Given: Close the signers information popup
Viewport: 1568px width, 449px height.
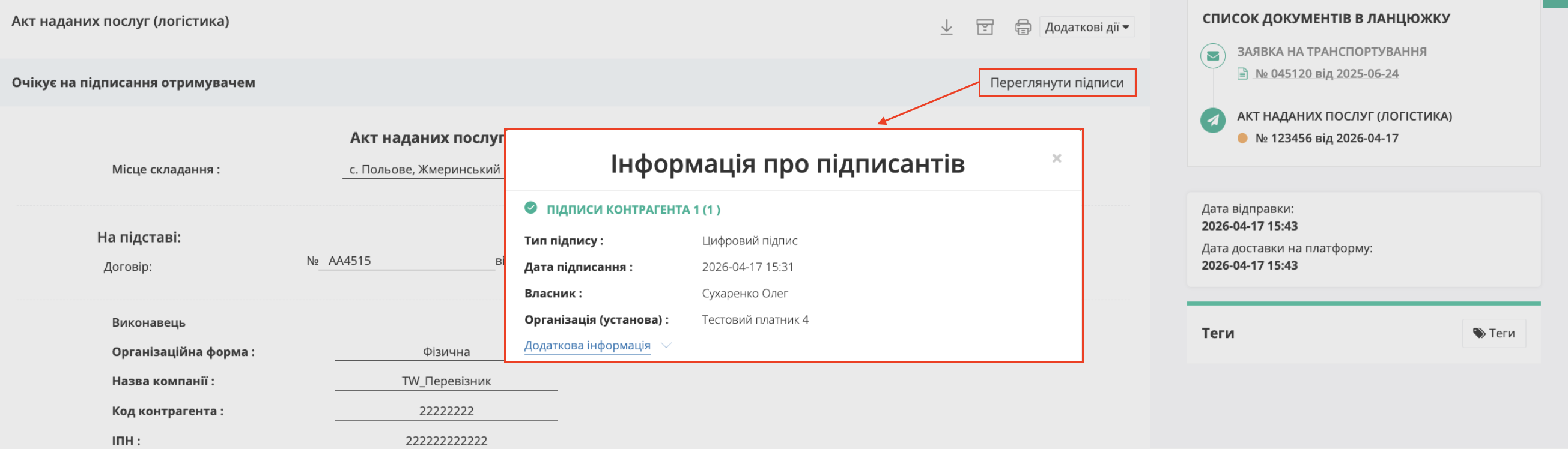Looking at the screenshot, I should [x=1057, y=159].
